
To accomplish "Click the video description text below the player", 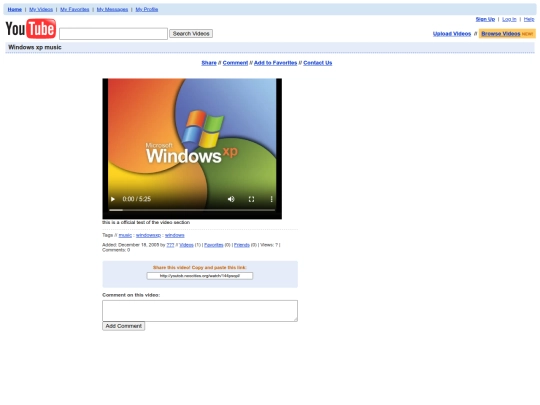I will [146, 222].
